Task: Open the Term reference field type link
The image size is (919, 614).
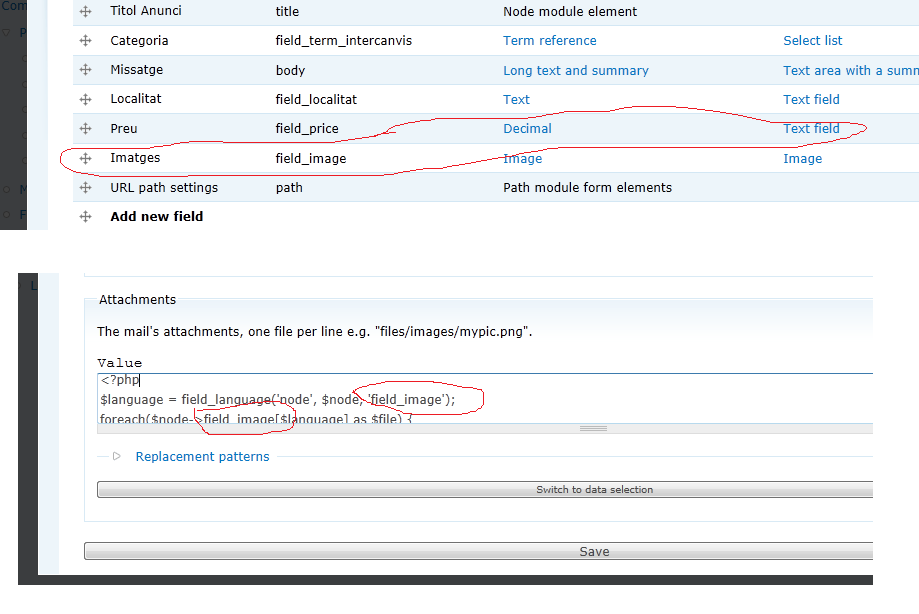Action: click(x=550, y=40)
